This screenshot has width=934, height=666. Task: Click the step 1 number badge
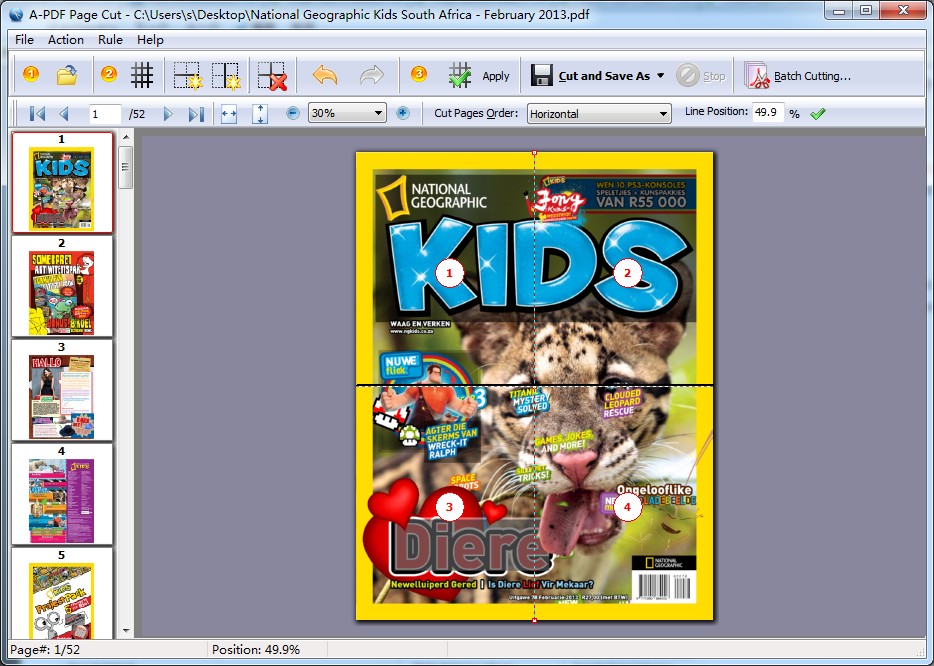click(31, 74)
